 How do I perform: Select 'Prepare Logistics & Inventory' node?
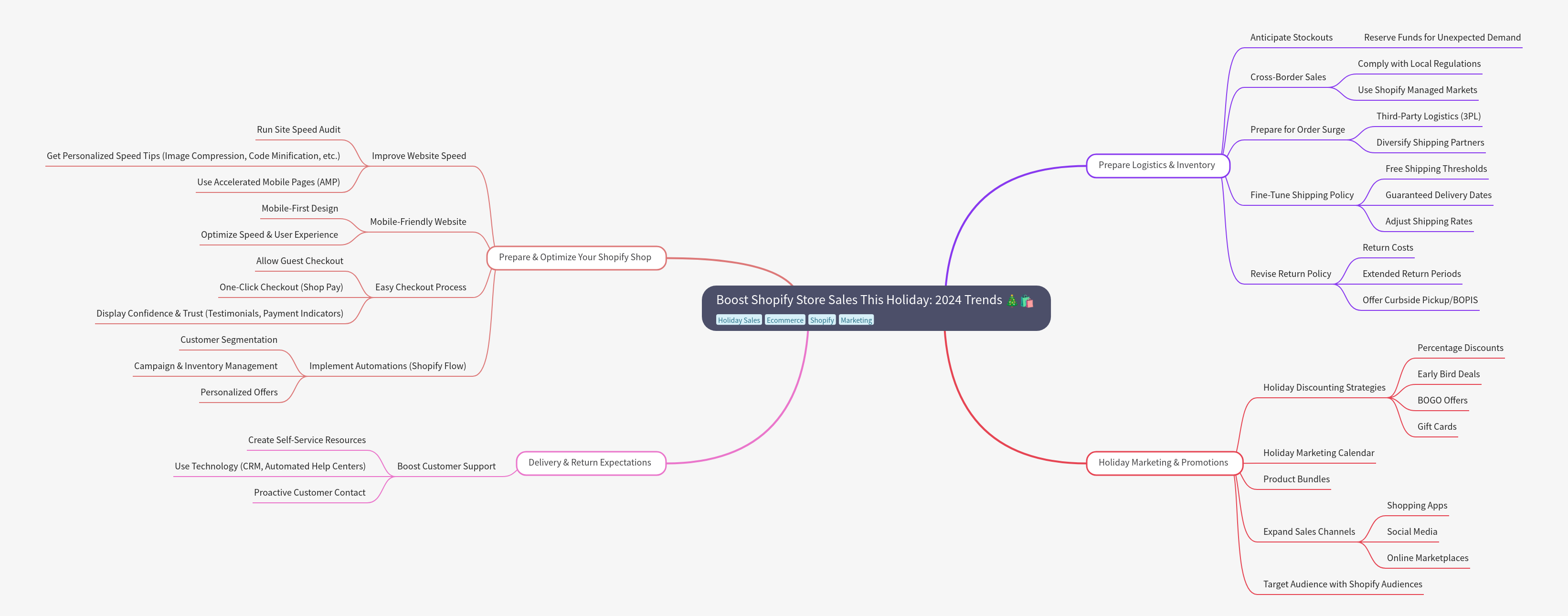click(x=1158, y=166)
